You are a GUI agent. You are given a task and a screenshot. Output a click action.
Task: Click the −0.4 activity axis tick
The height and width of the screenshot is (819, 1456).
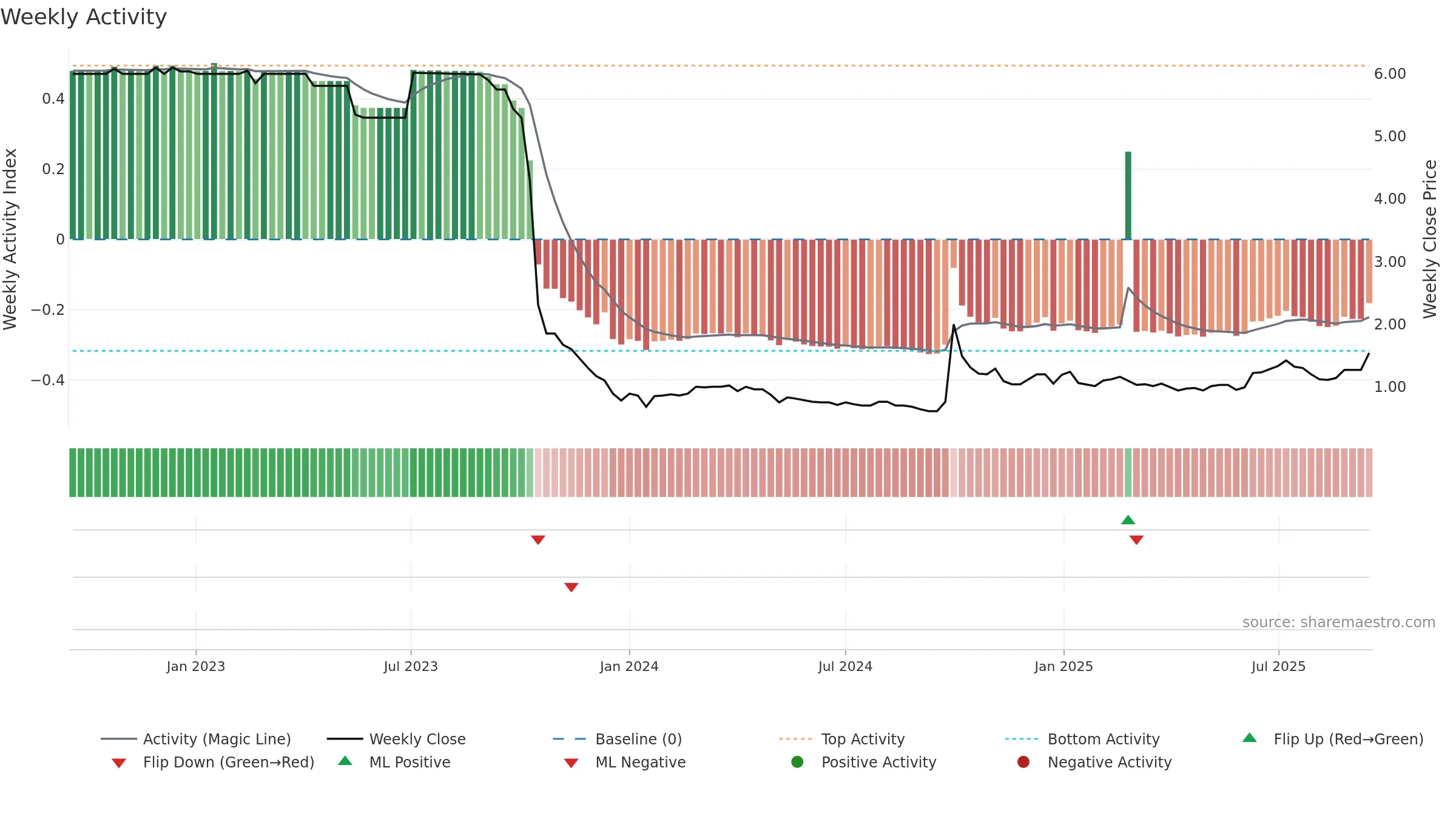point(48,380)
